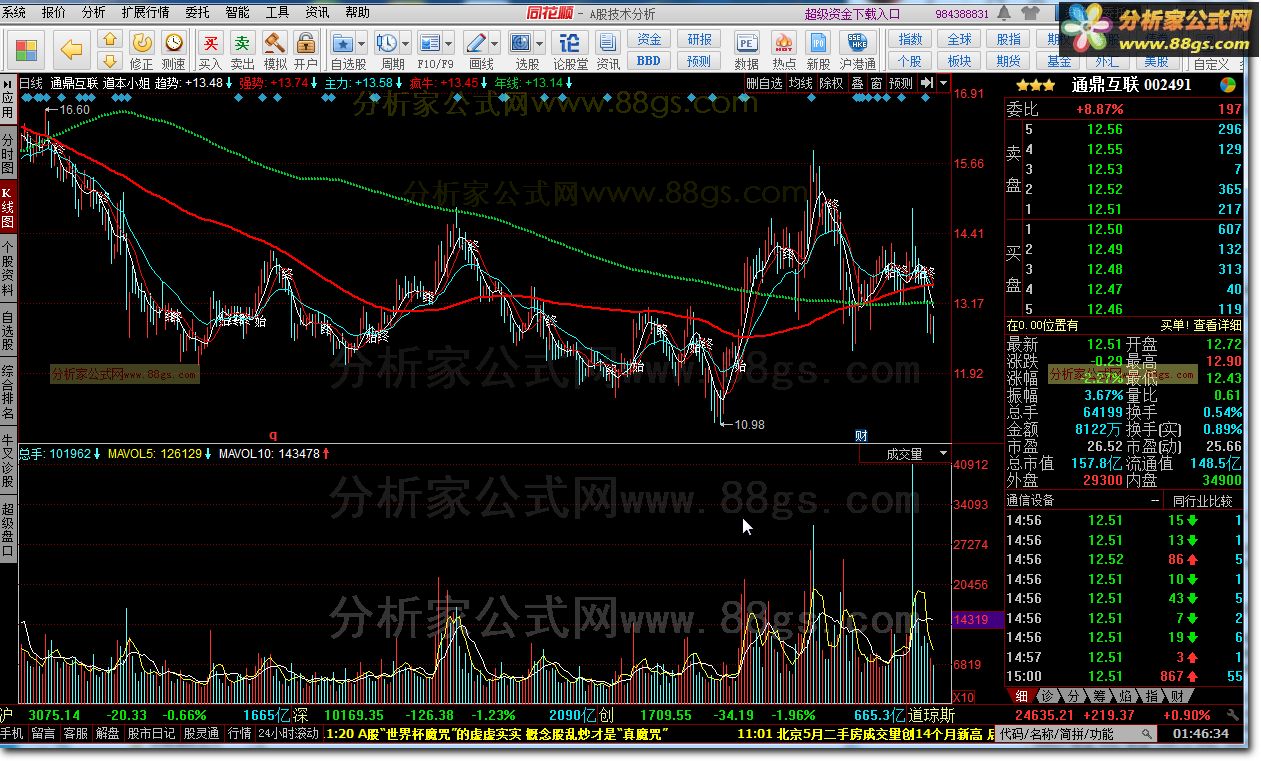Image resolution: width=1261 pixels, height=761 pixels.
Task: Click 买单! 查看详细 link
Action: (x=1201, y=325)
